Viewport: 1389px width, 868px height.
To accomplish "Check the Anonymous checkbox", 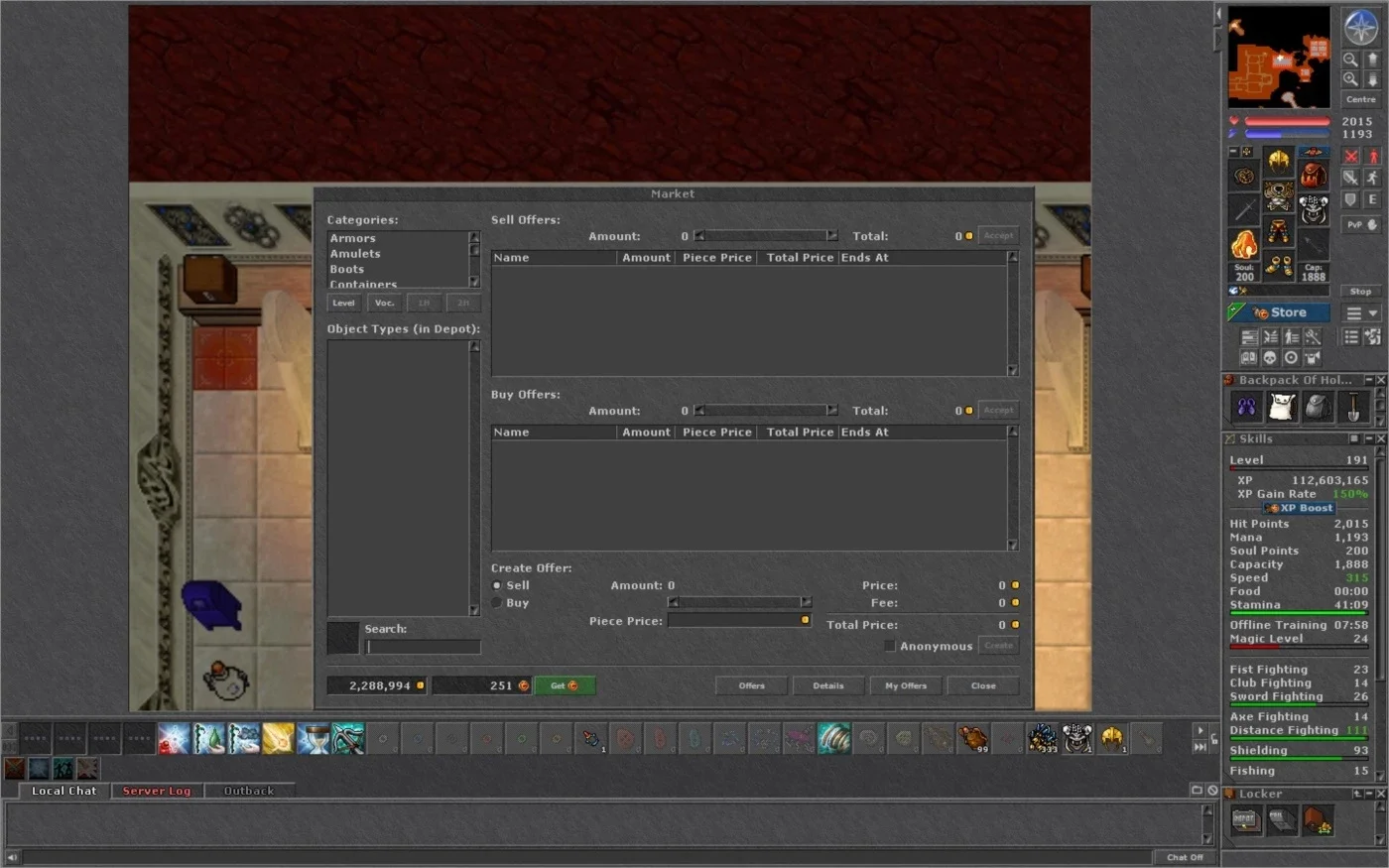I will point(889,646).
